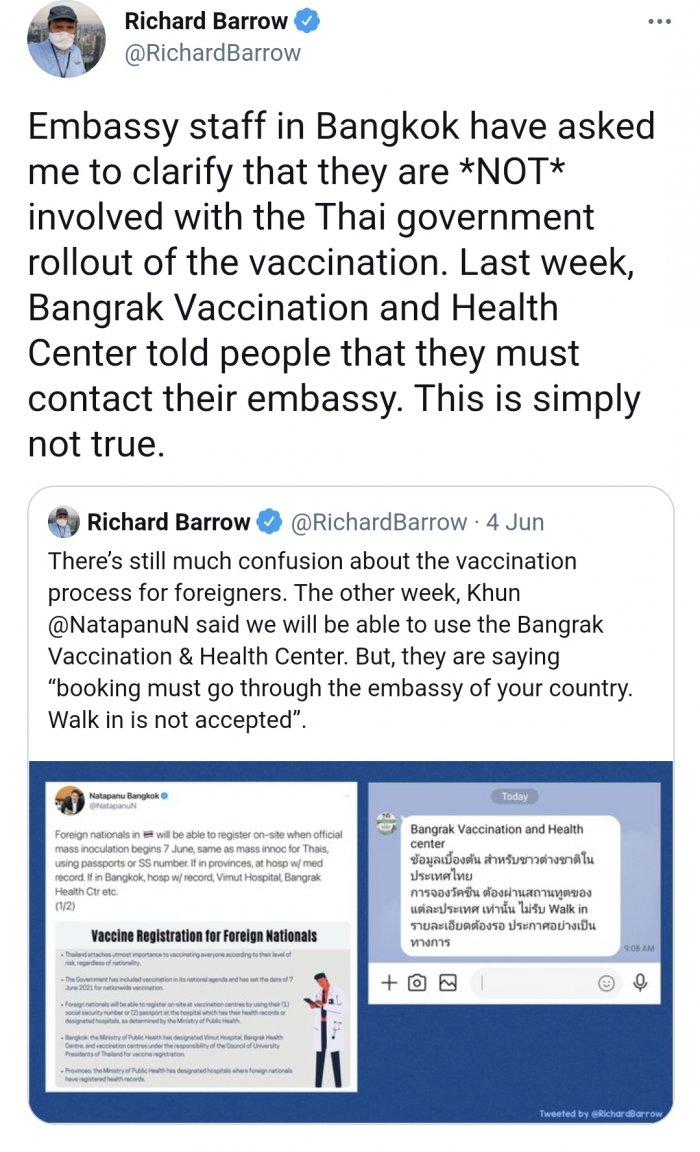Click the verified badge beside Richard Barrow
700x1152 pixels.
pos(309,21)
